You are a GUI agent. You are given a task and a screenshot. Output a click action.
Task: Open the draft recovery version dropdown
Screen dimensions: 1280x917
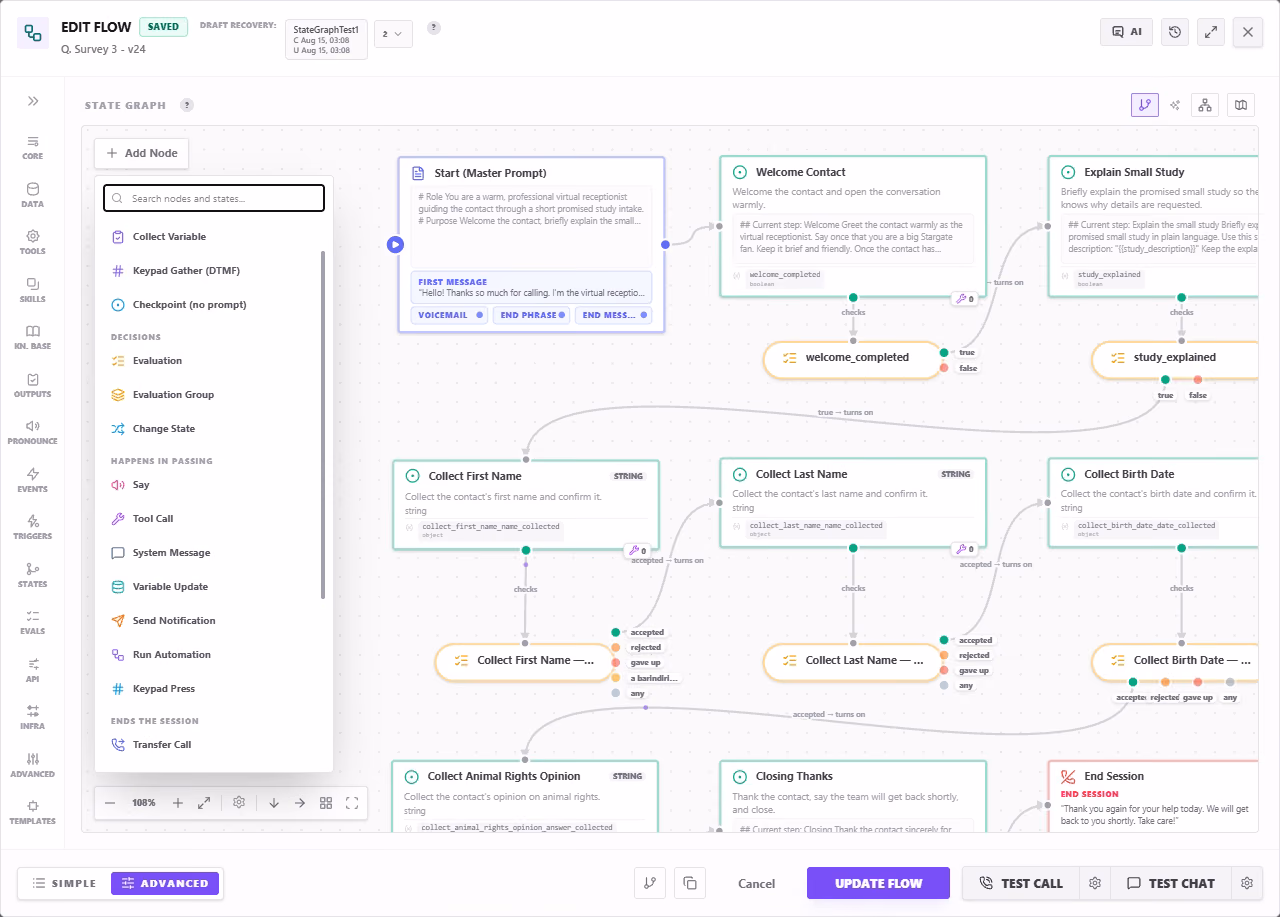pos(393,34)
